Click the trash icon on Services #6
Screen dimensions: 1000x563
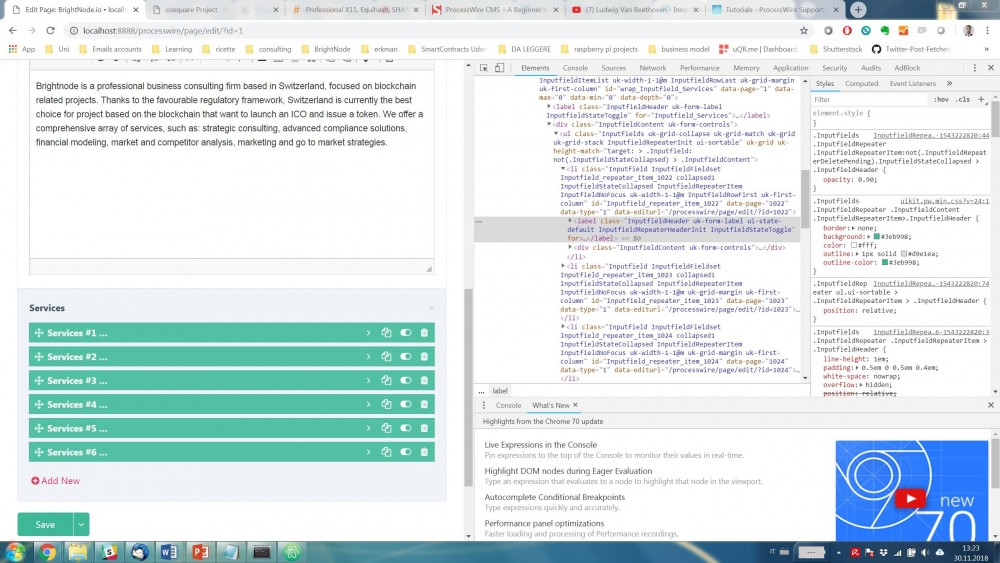pos(424,452)
